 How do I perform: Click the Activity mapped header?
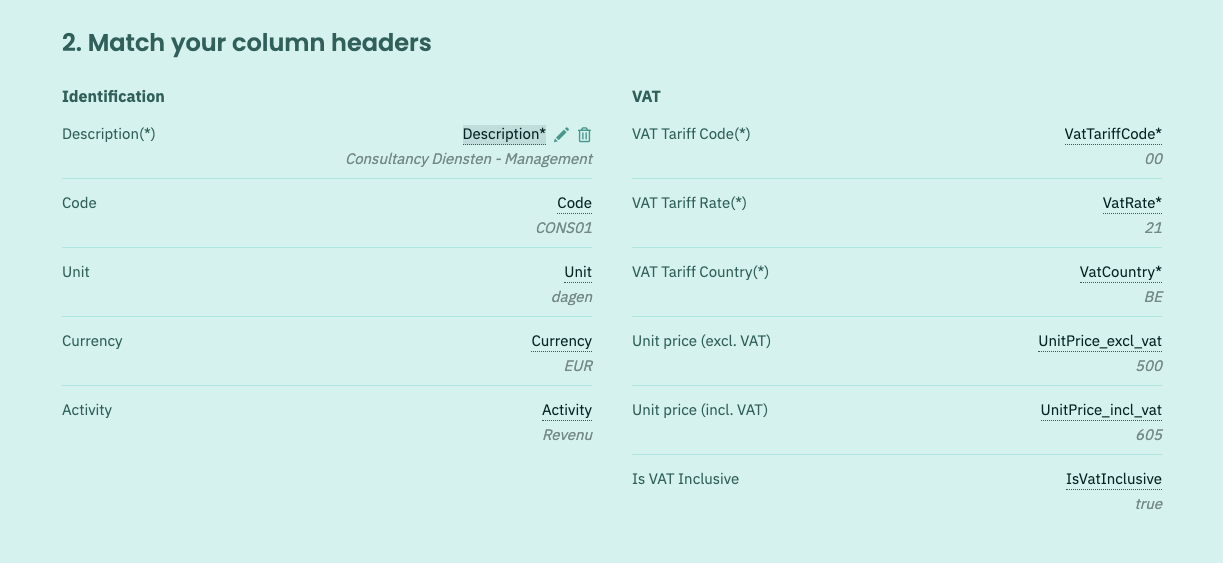click(567, 410)
